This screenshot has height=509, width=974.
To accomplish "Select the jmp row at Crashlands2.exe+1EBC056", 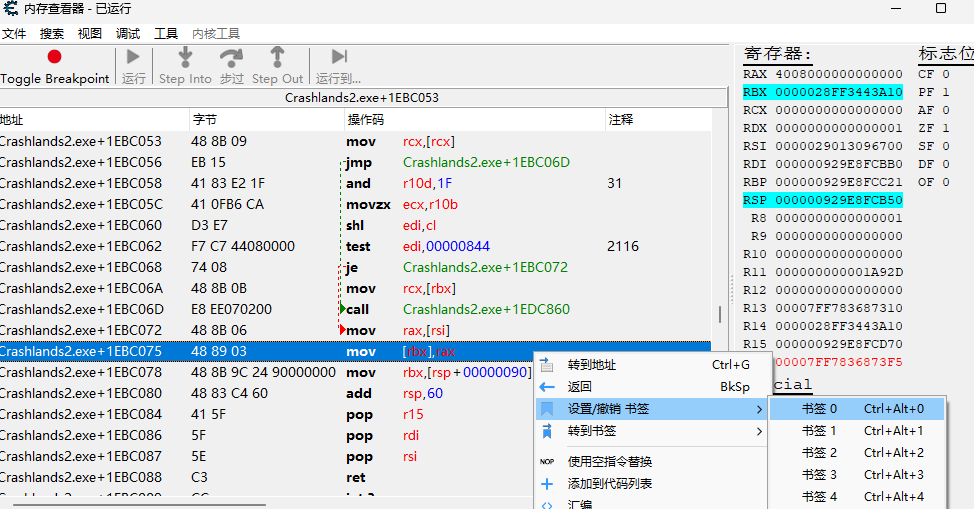I will [x=355, y=163].
